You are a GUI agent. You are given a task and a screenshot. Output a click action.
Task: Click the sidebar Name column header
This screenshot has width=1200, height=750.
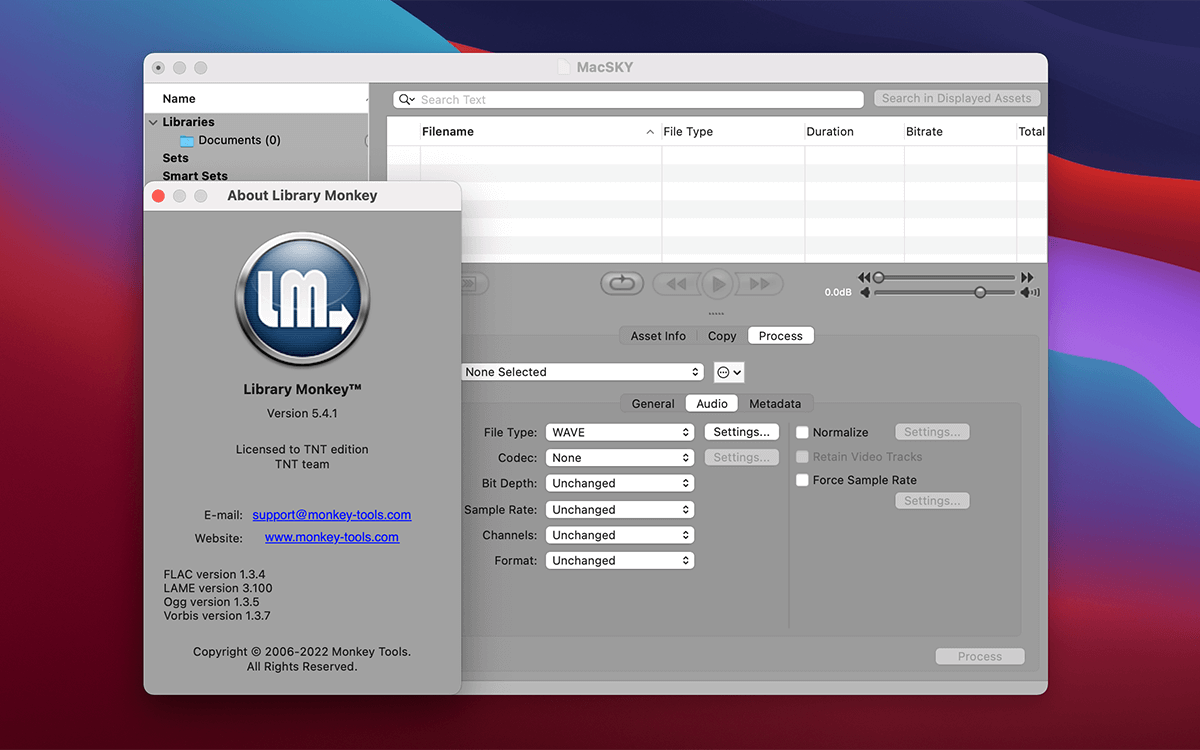pyautogui.click(x=256, y=99)
